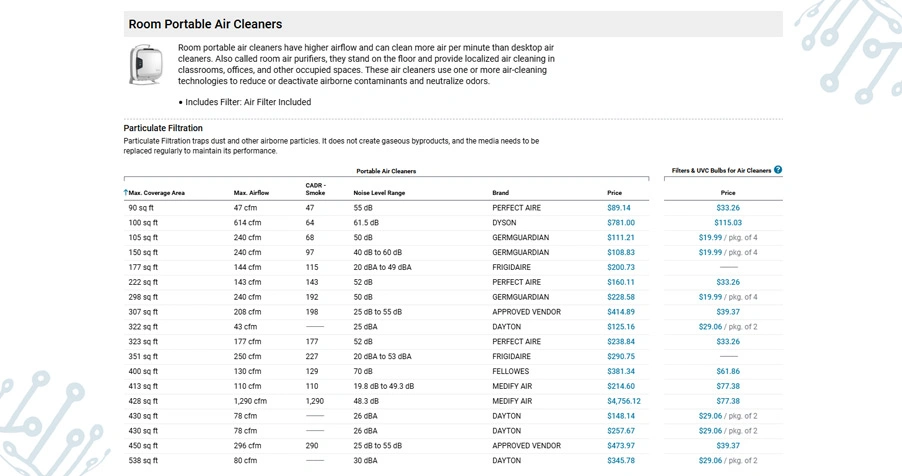Open the $77.38 filter price for 428 sq ft
Viewport: 902px width, 476px height.
[x=728, y=401]
